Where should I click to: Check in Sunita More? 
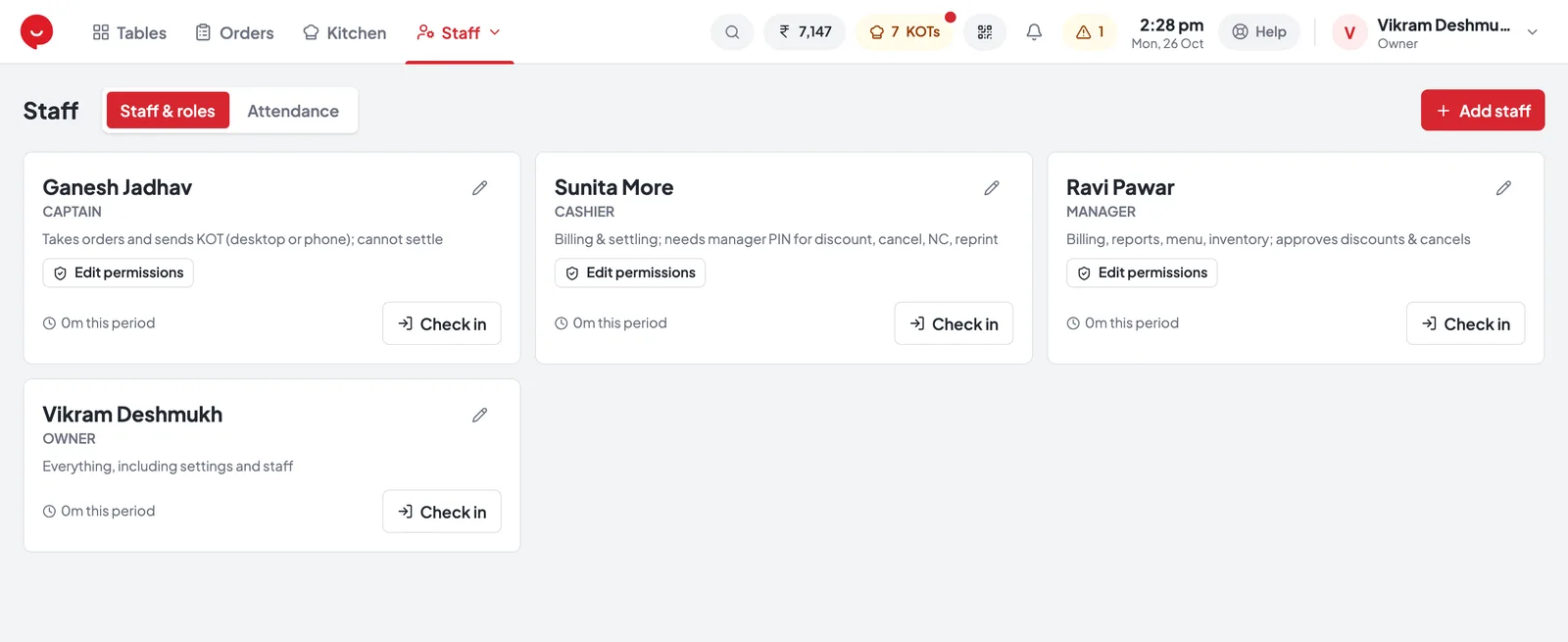954,323
